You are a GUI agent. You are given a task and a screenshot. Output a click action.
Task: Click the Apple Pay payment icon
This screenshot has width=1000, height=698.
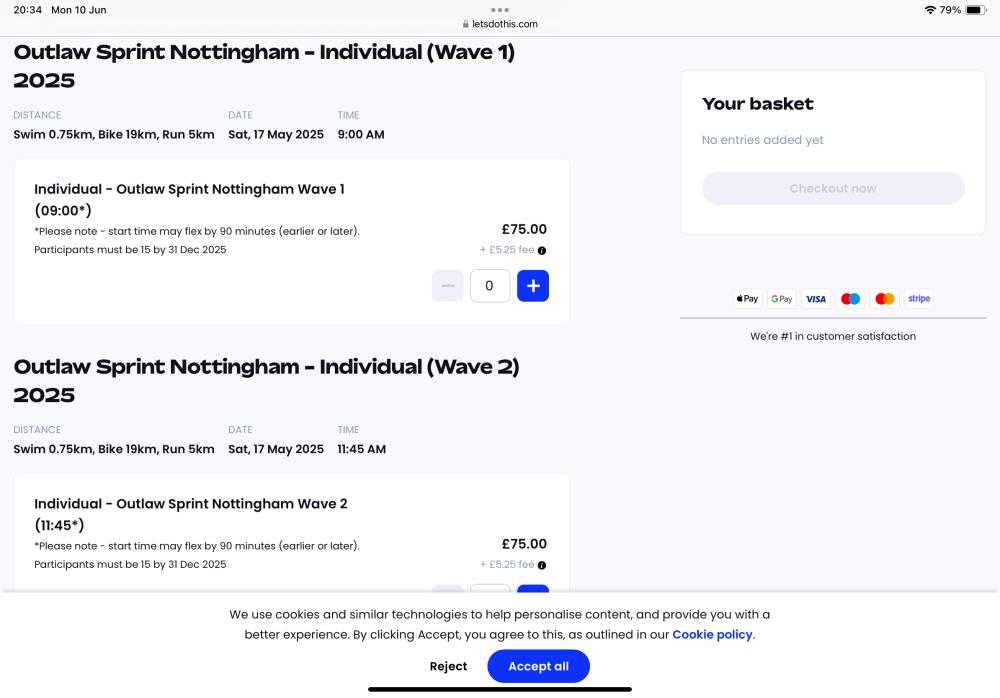click(x=747, y=299)
